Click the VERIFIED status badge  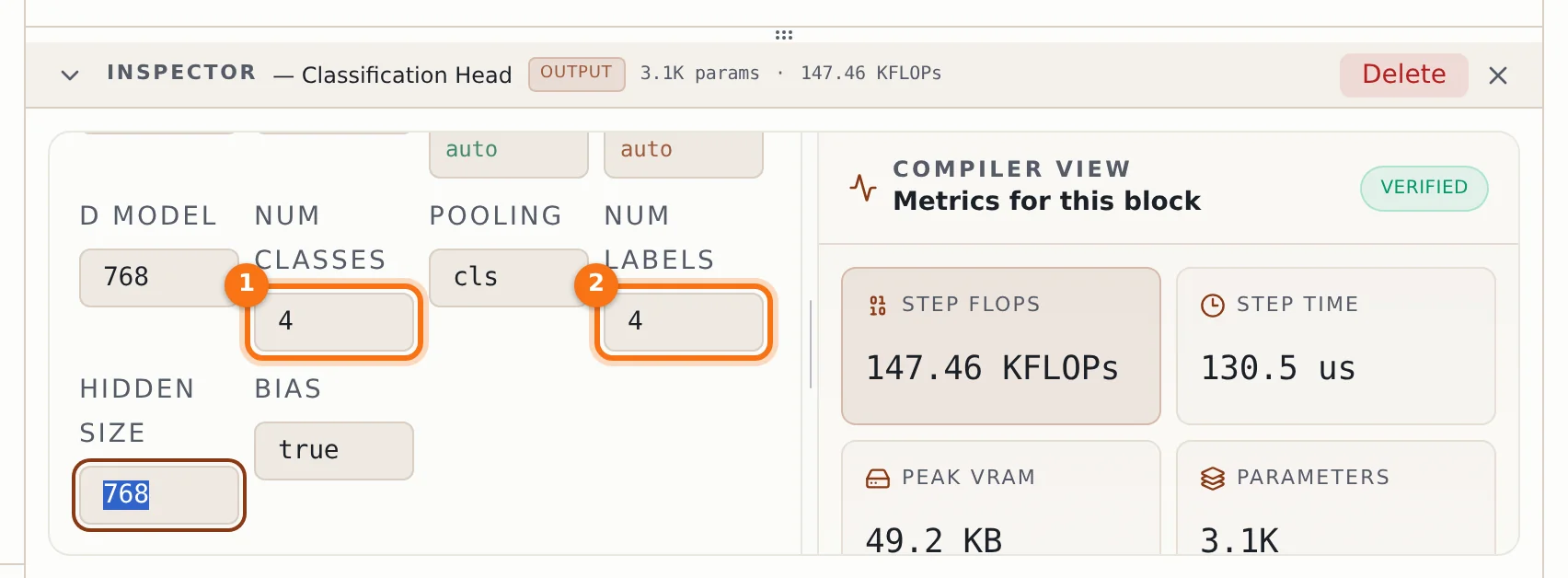1424,188
